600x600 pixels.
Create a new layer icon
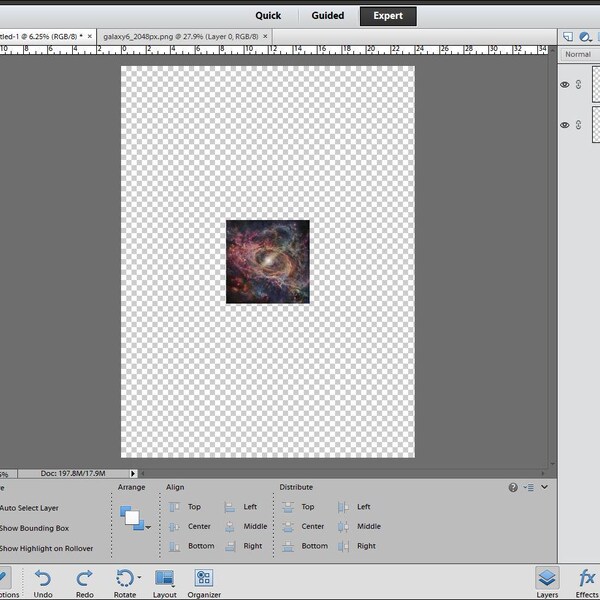(568, 37)
